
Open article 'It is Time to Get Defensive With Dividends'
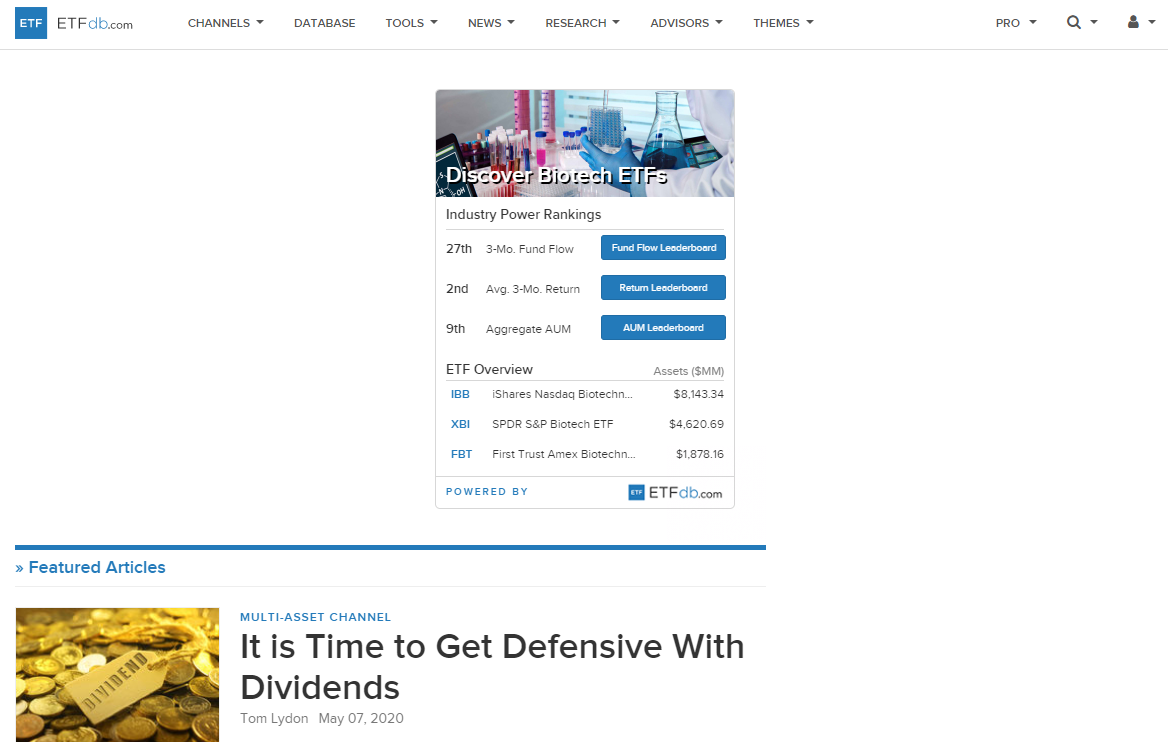tap(492, 667)
